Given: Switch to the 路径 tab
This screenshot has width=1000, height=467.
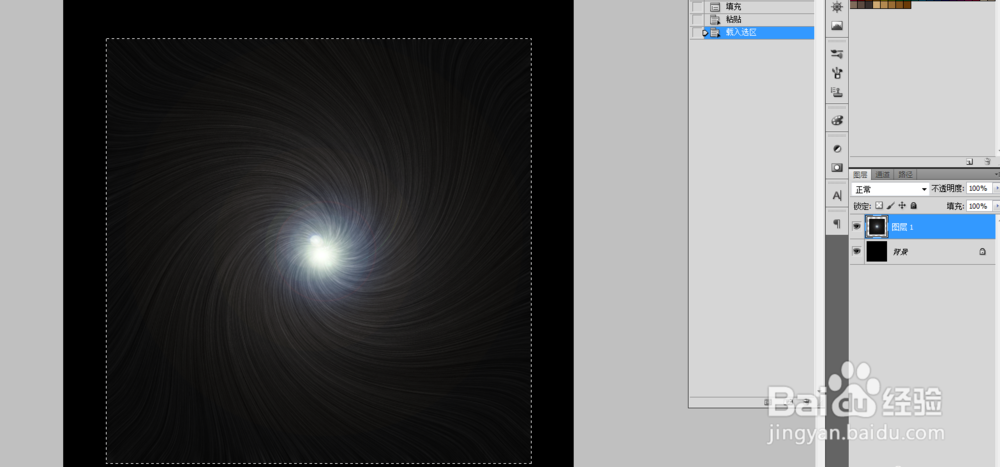Looking at the screenshot, I should coord(905,174).
